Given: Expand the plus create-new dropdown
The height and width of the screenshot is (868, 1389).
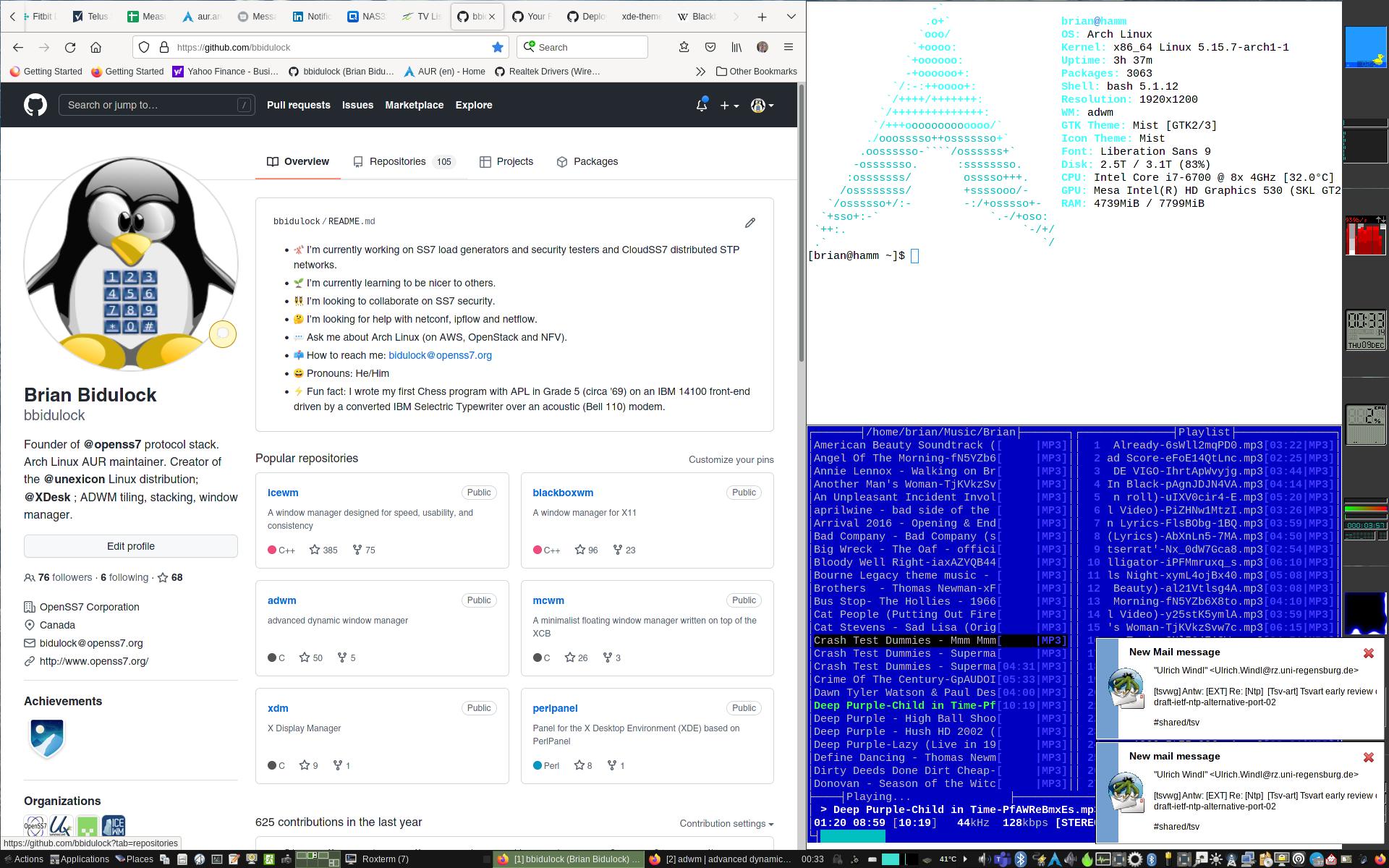Looking at the screenshot, I should click(x=729, y=106).
